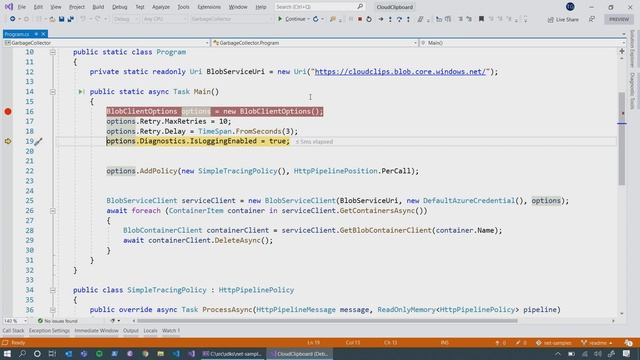Image resolution: width=640 pixels, height=360 pixels.
Task: Open the 140% zoom level dropdown
Action: [x=16, y=321]
